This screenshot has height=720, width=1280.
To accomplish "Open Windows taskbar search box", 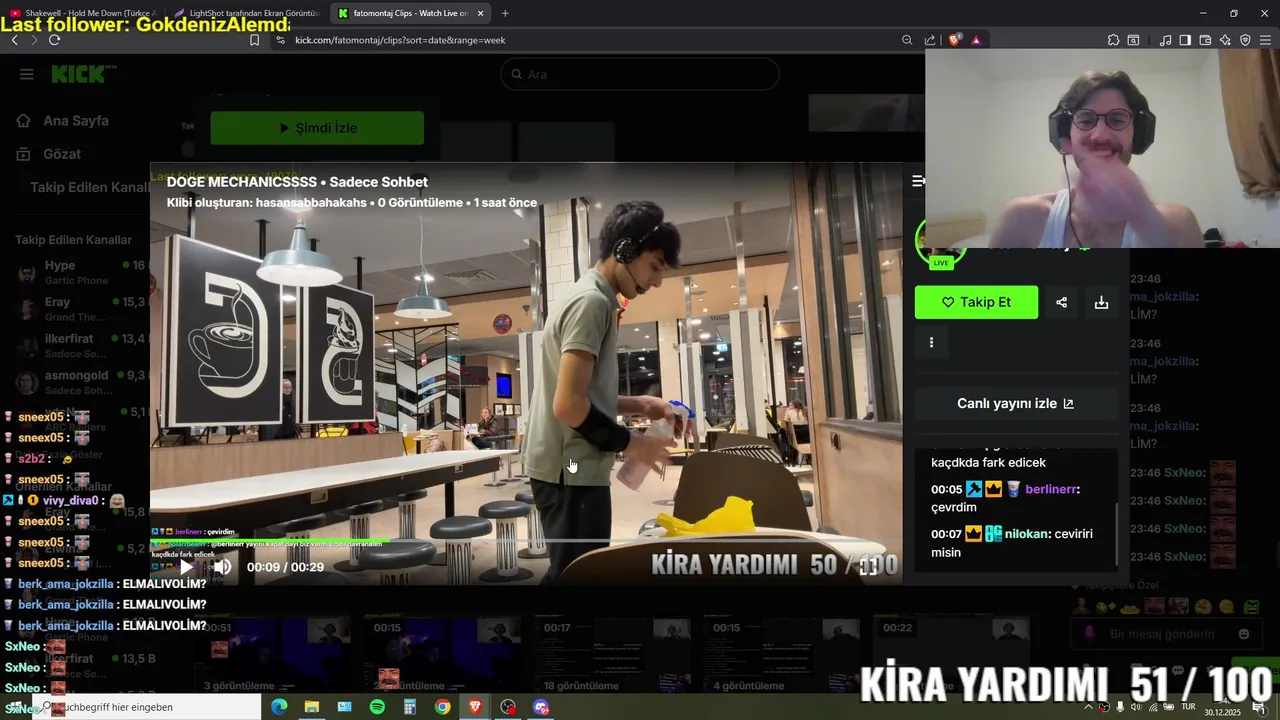I will [148, 707].
